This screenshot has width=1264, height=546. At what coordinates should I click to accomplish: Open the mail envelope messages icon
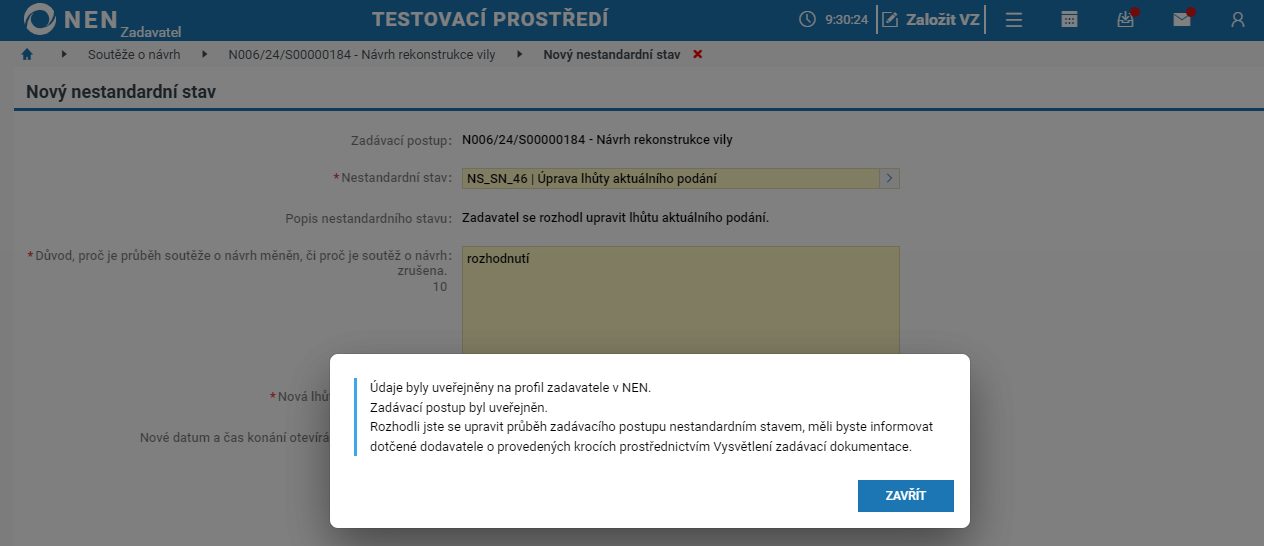tap(1182, 20)
